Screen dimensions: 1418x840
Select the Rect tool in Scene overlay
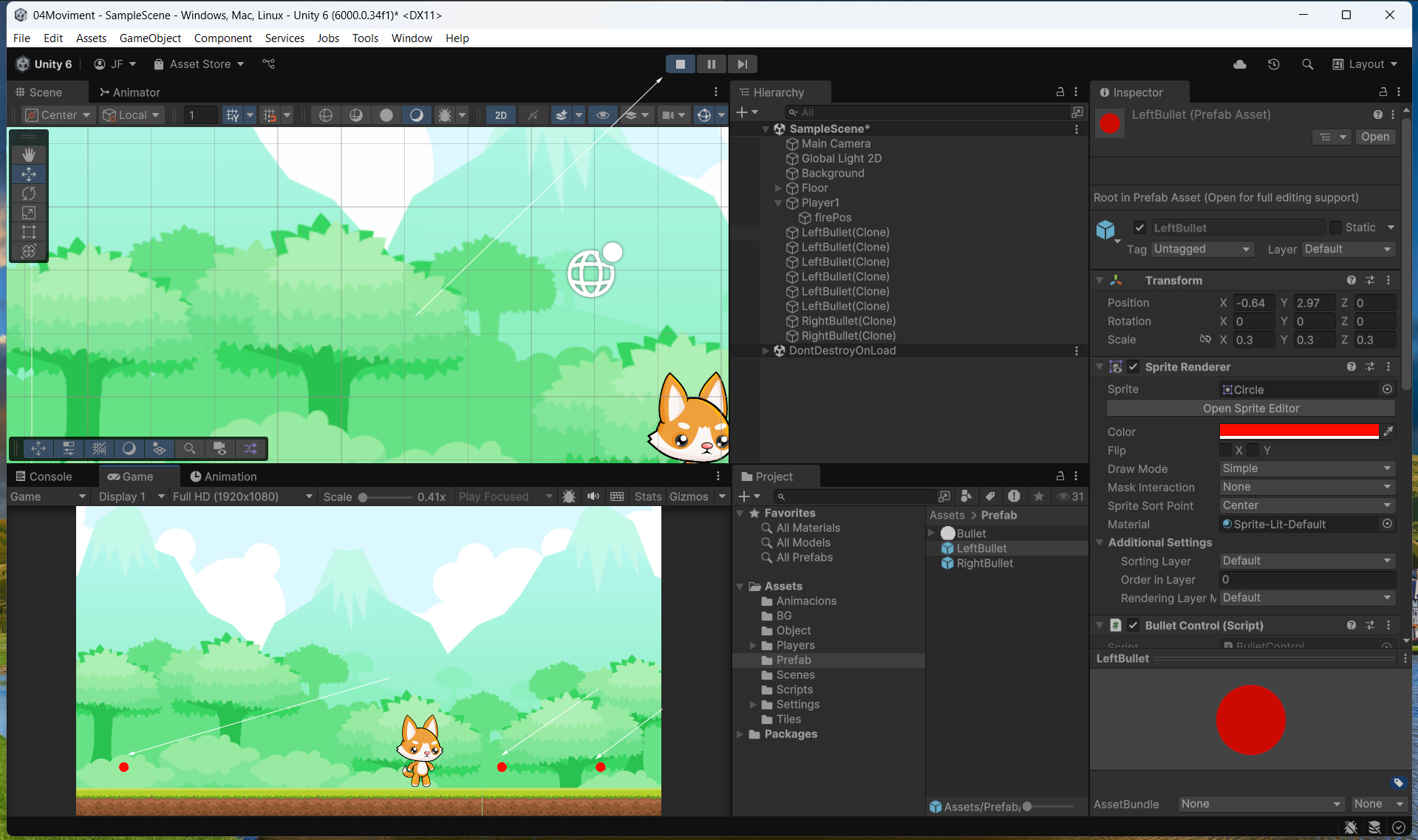pos(29,232)
